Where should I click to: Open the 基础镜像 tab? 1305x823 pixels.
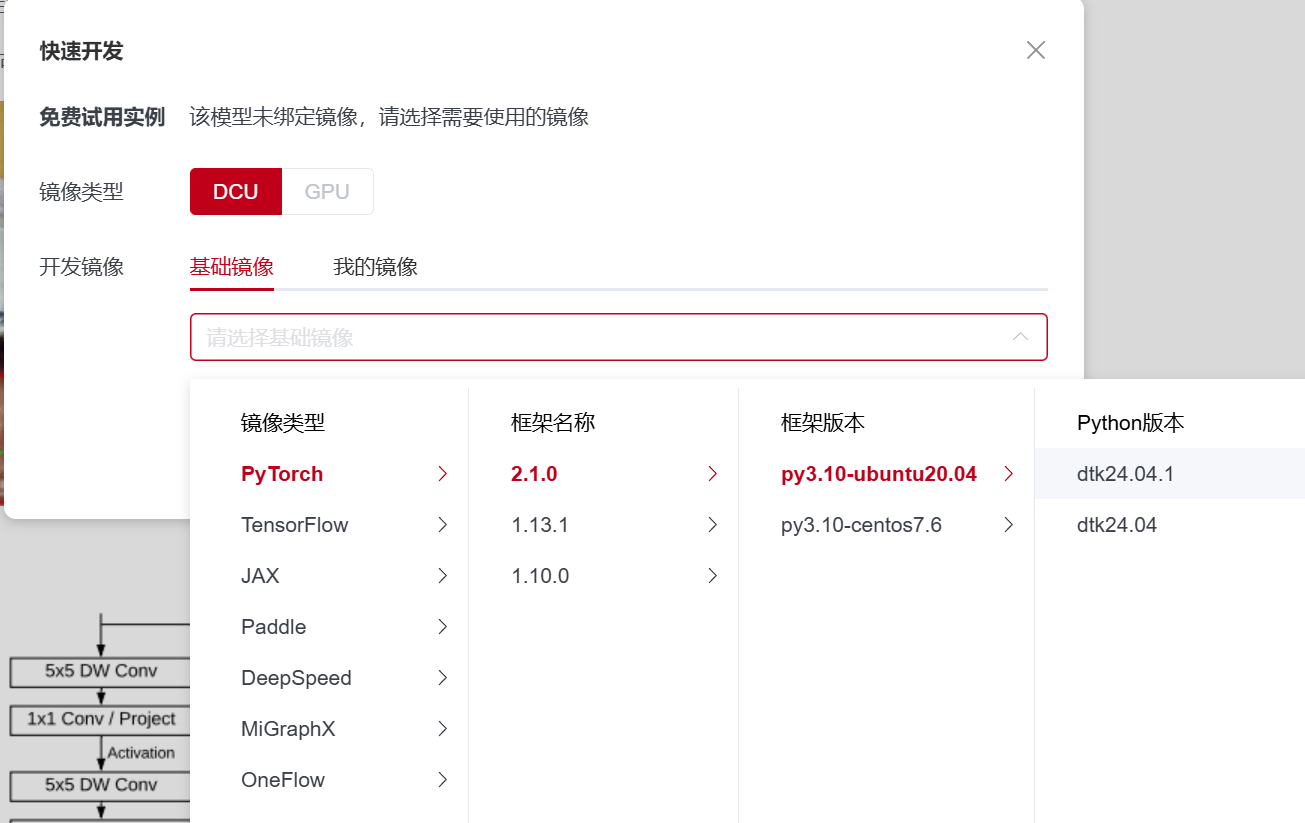[x=231, y=267]
